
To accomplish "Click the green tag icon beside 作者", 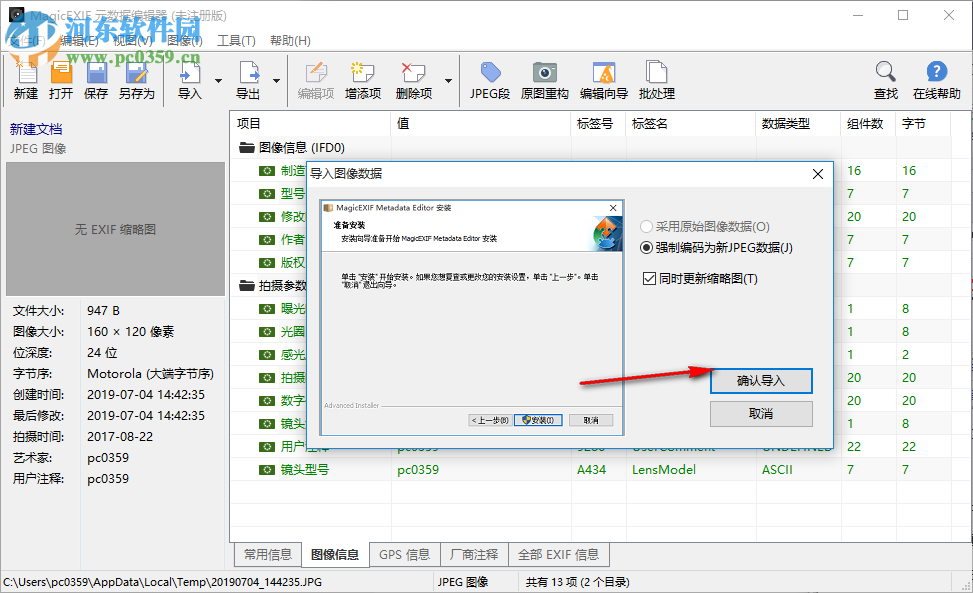I will pos(267,239).
